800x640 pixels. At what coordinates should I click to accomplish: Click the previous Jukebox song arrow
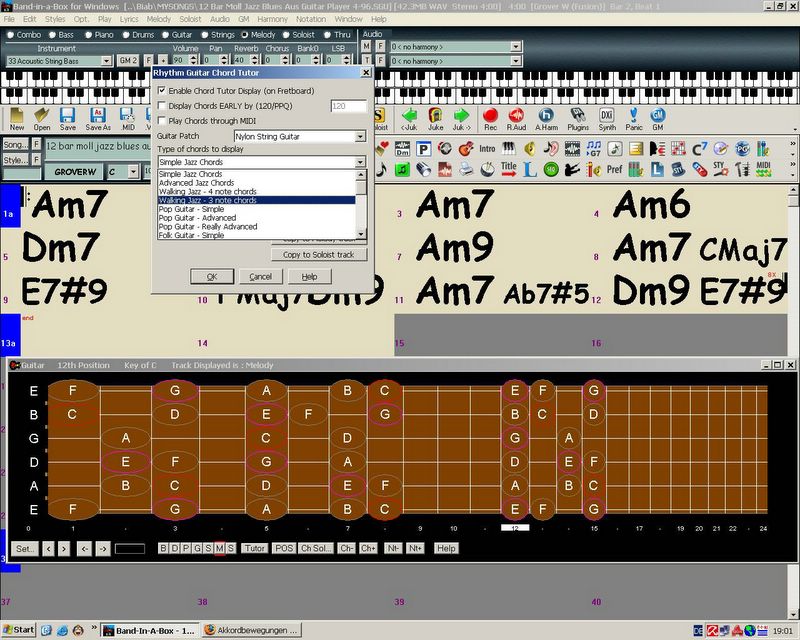tap(409, 119)
